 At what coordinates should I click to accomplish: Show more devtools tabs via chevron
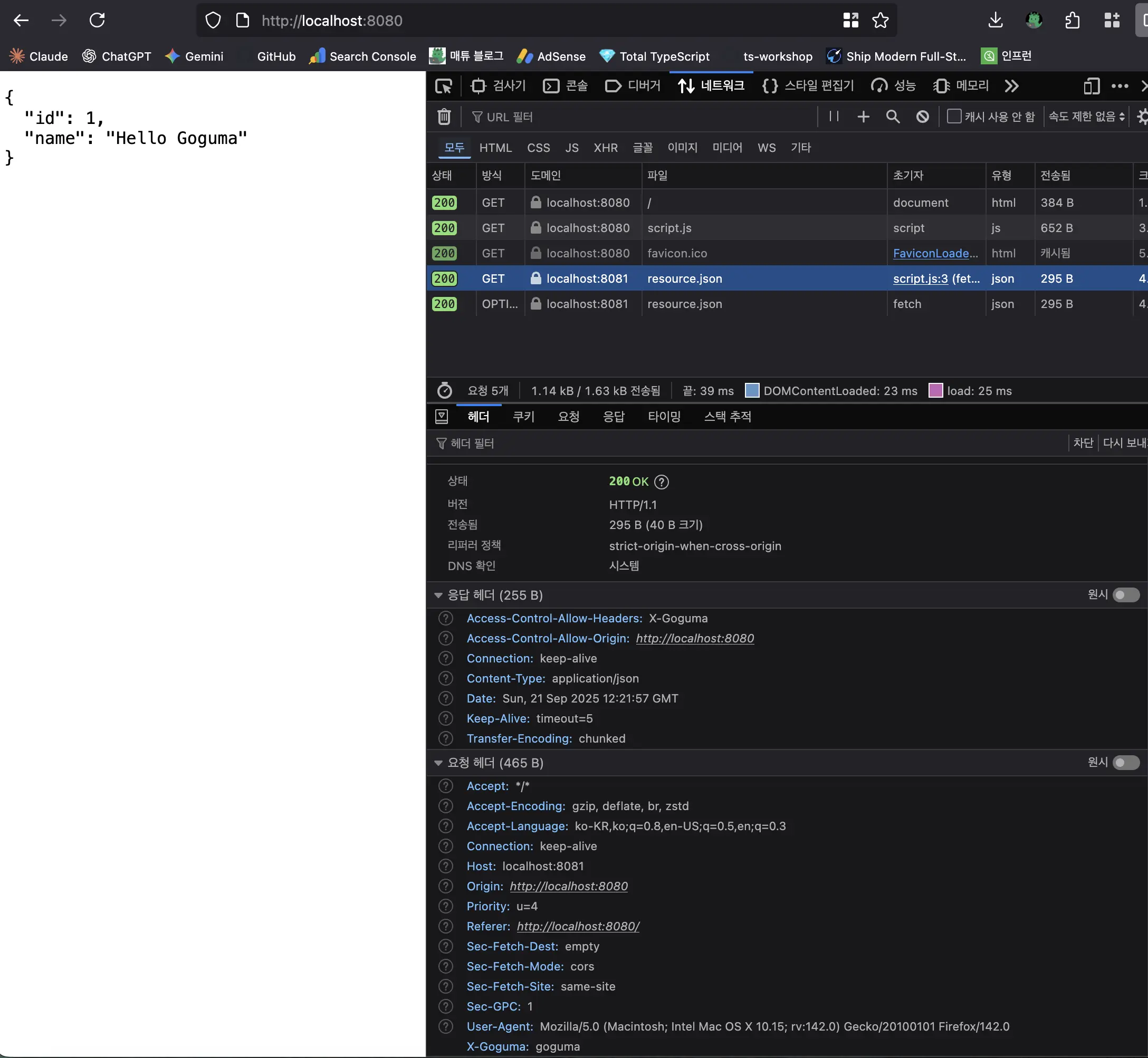click(x=1012, y=86)
